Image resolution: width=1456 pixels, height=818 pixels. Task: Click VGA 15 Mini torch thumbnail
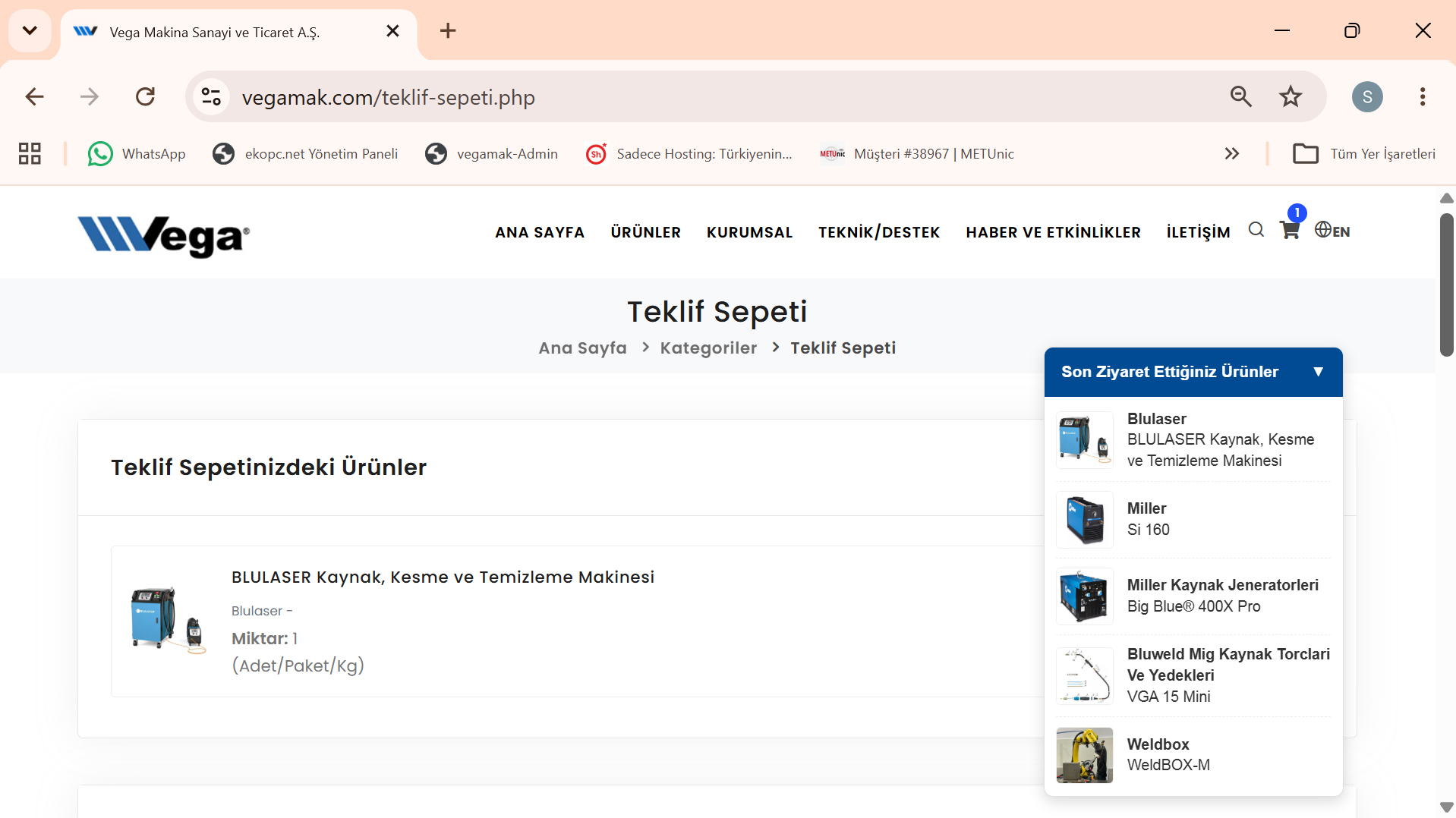[1085, 675]
